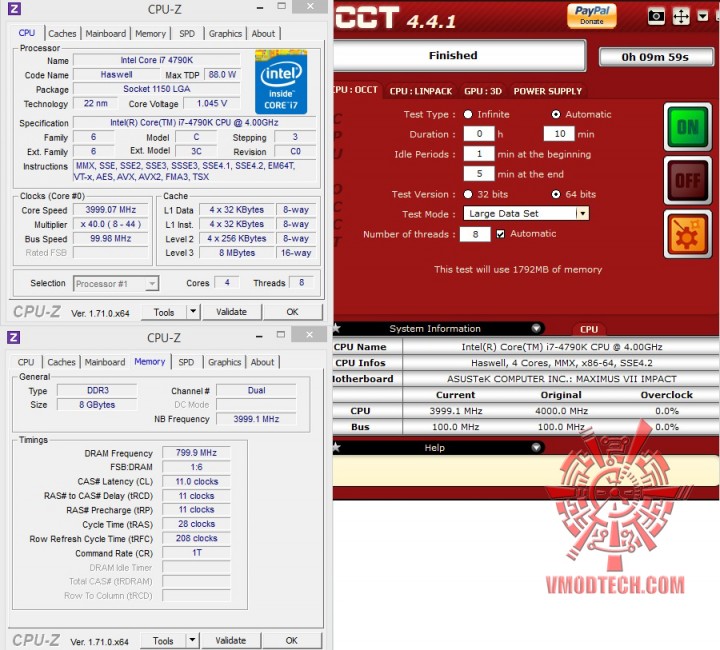Click the Number of threads field
This screenshot has height=650, width=720.
(x=475, y=234)
